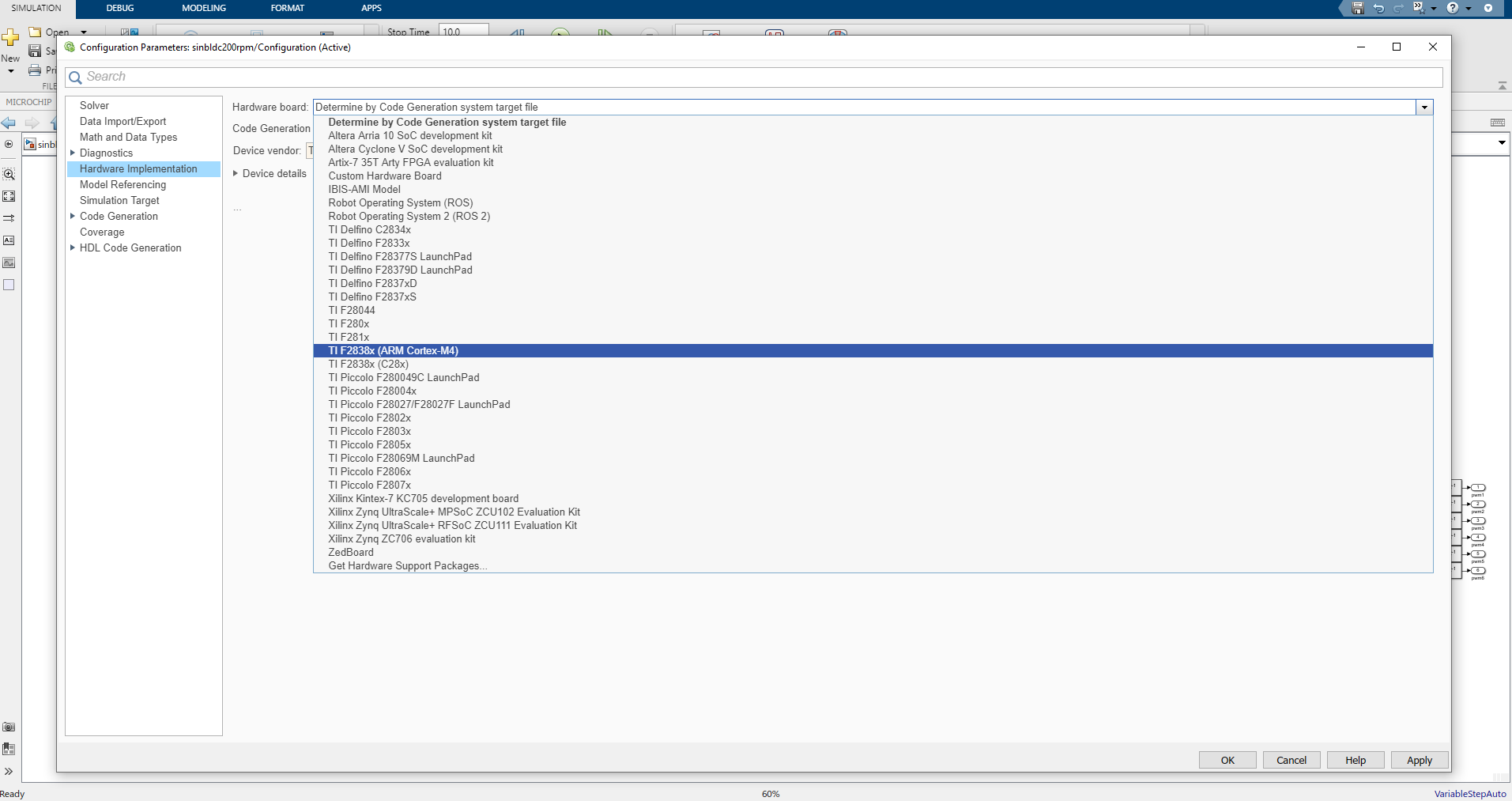Apply the configuration changes

click(1419, 760)
